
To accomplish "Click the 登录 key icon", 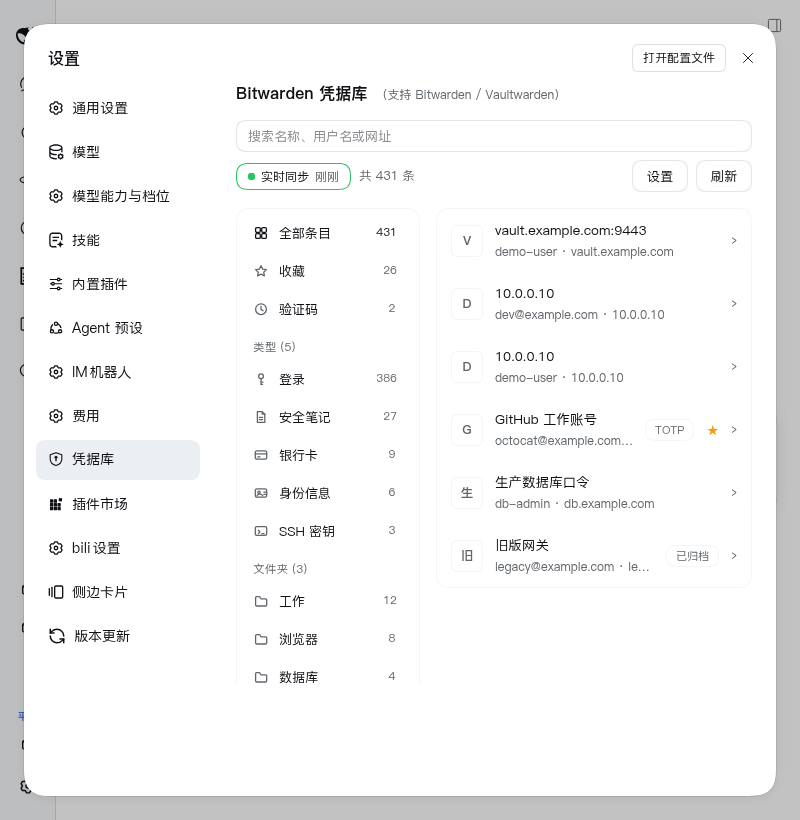I will 261,379.
